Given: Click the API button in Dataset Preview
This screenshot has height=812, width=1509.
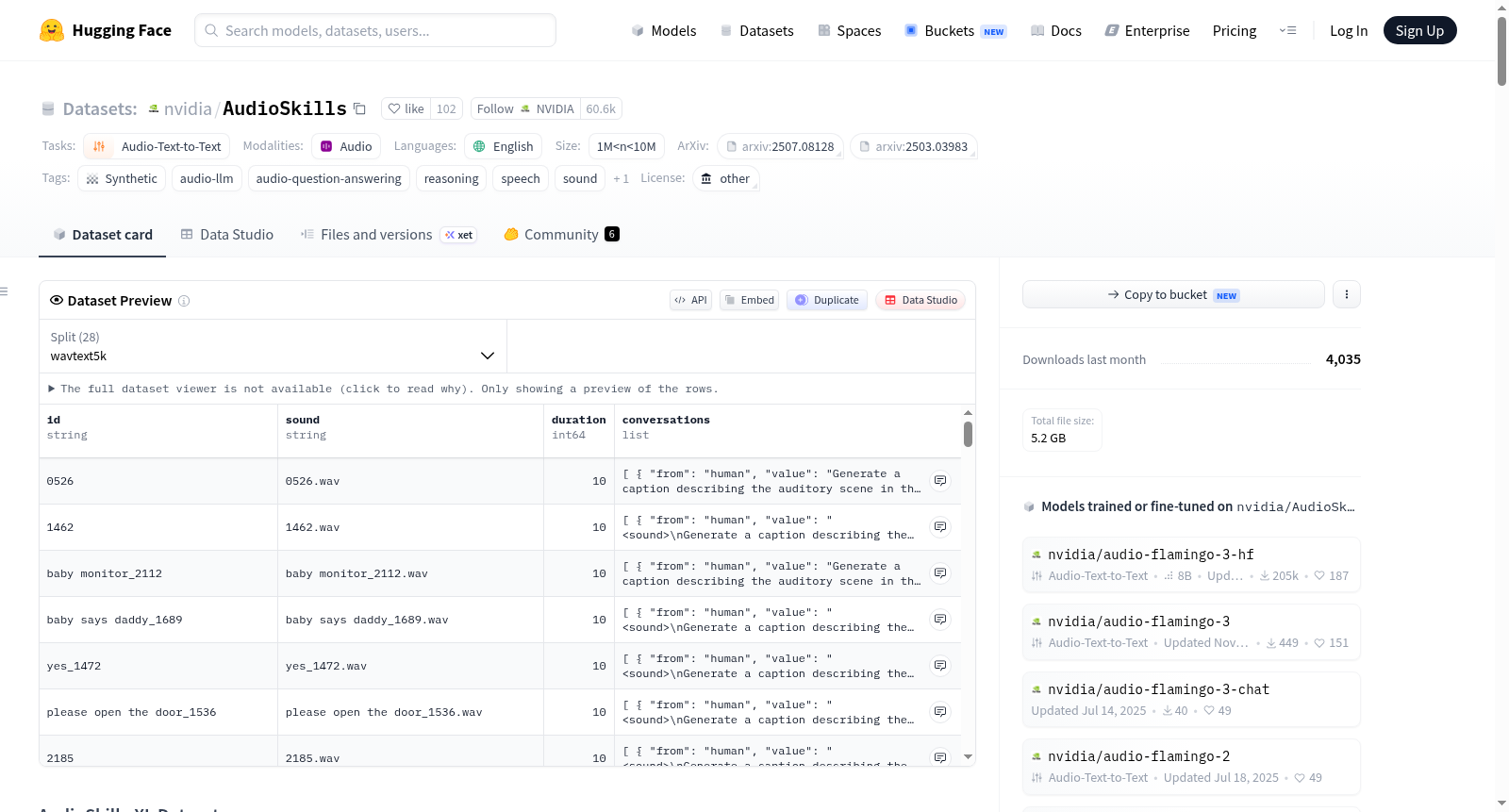Looking at the screenshot, I should [690, 300].
